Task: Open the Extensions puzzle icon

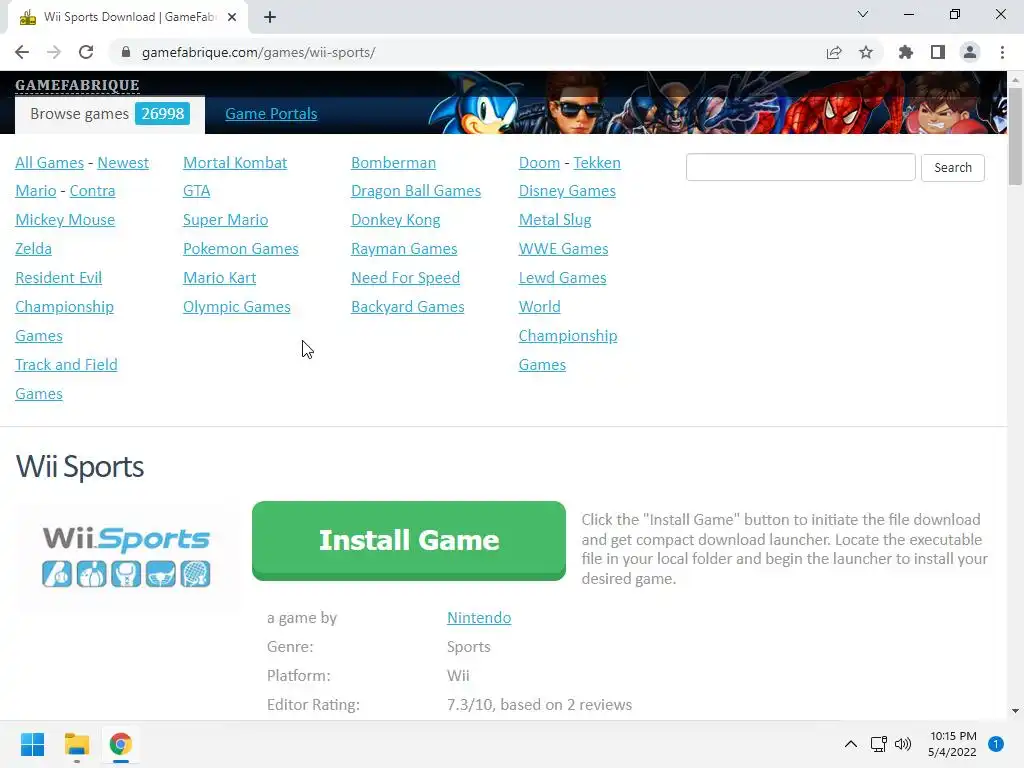Action: 906,52
